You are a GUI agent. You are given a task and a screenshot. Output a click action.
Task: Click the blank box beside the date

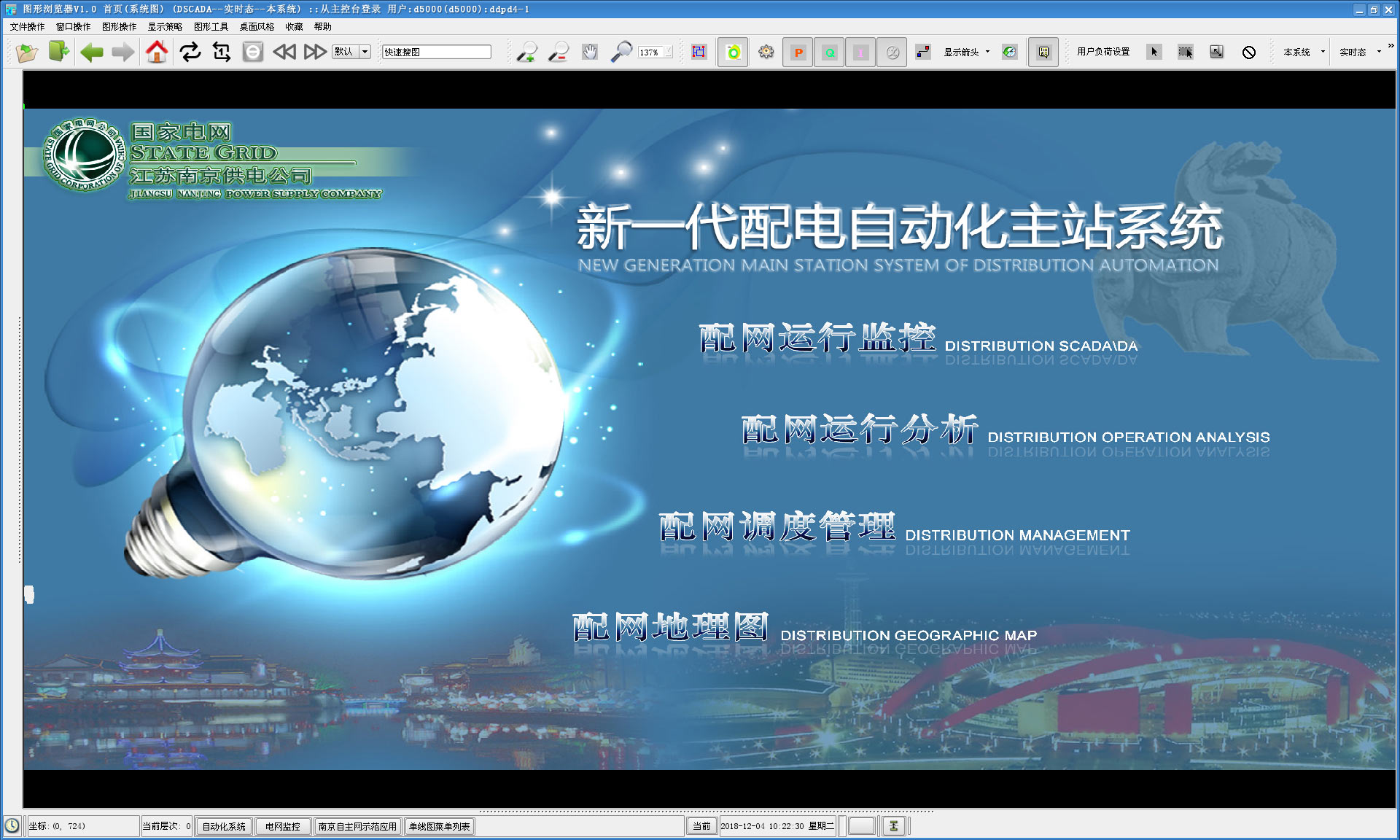861,826
